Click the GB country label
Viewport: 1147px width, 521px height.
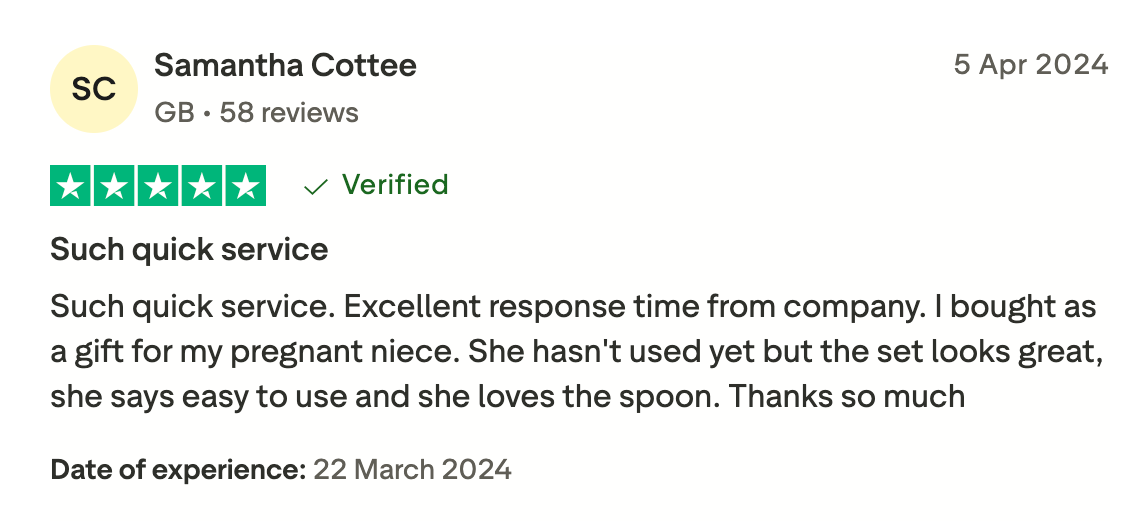coord(174,112)
